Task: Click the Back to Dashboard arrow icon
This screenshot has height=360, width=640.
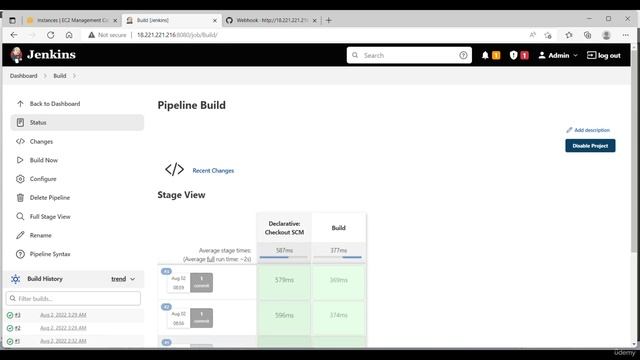Action: (x=20, y=104)
